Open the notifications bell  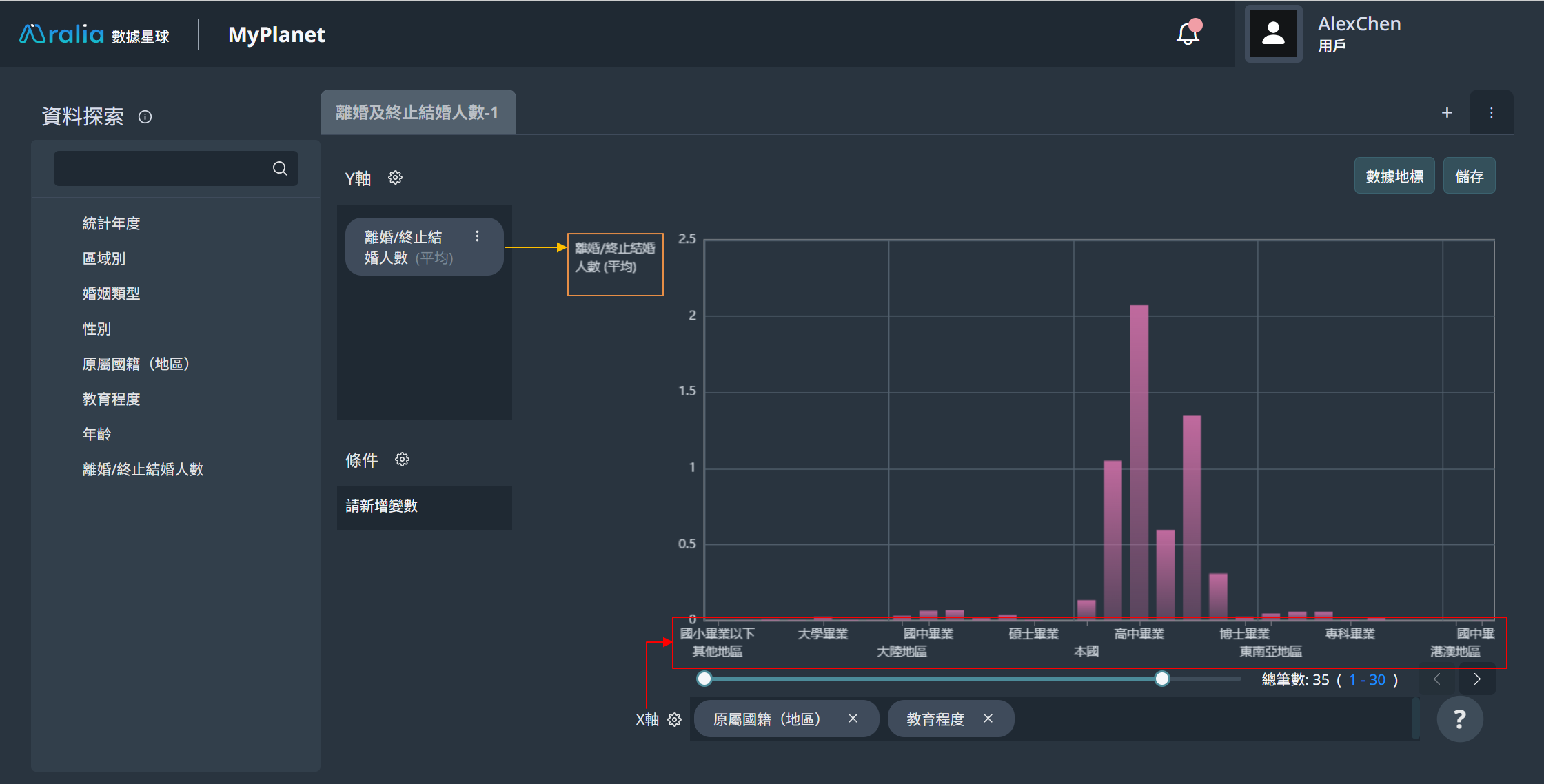[1188, 34]
